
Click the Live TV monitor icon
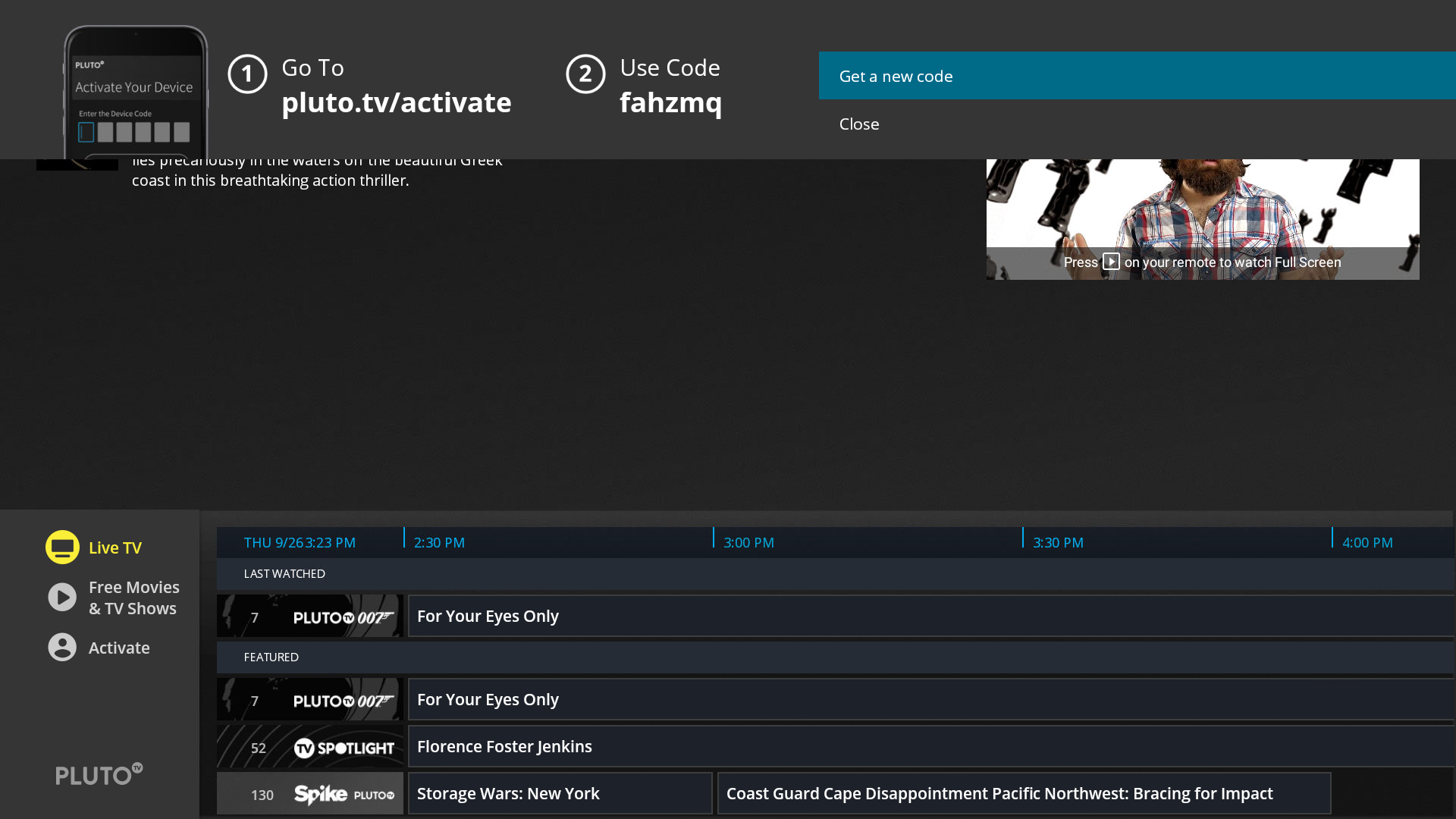point(62,547)
